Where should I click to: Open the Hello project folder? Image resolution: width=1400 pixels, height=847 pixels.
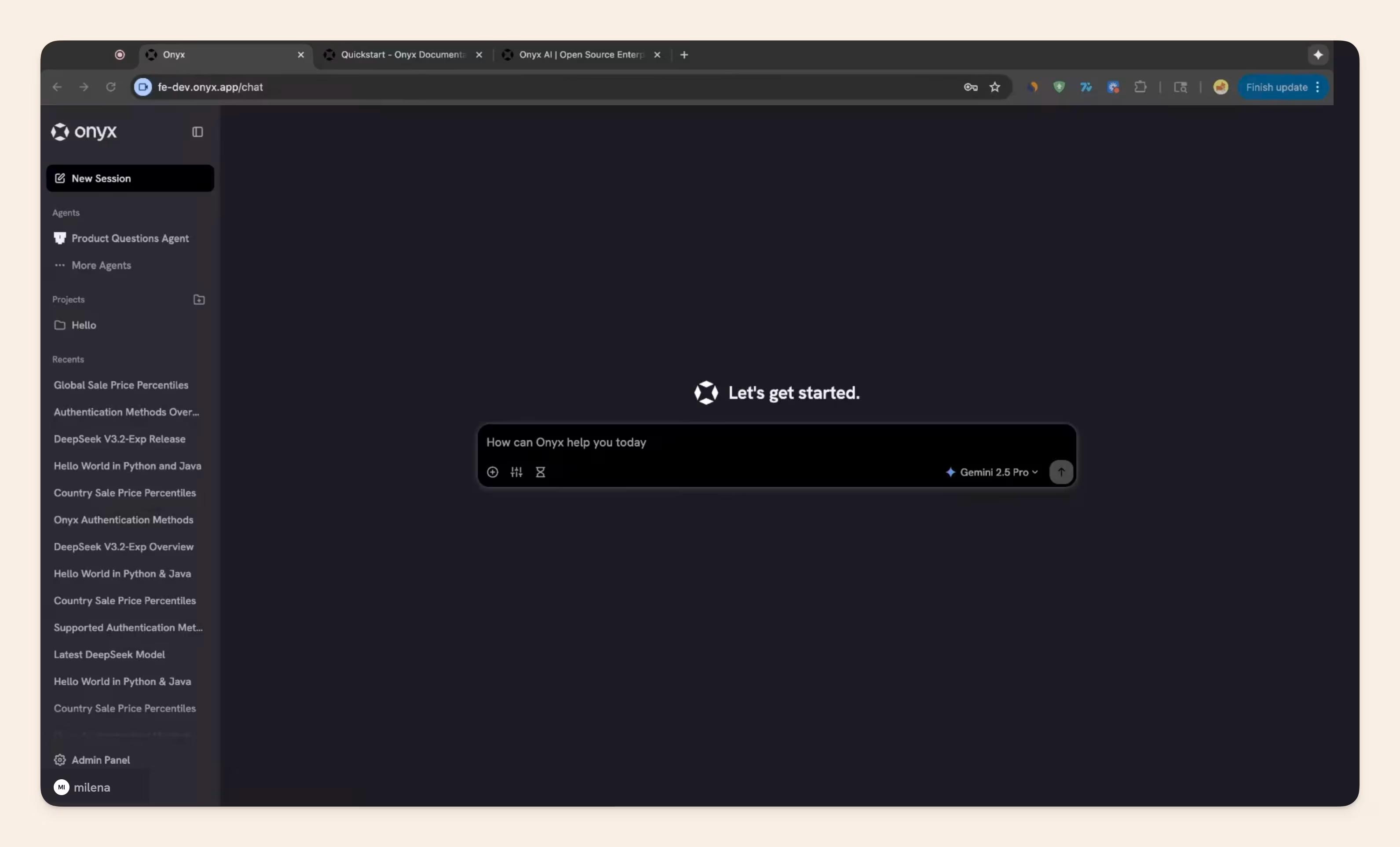(130, 325)
